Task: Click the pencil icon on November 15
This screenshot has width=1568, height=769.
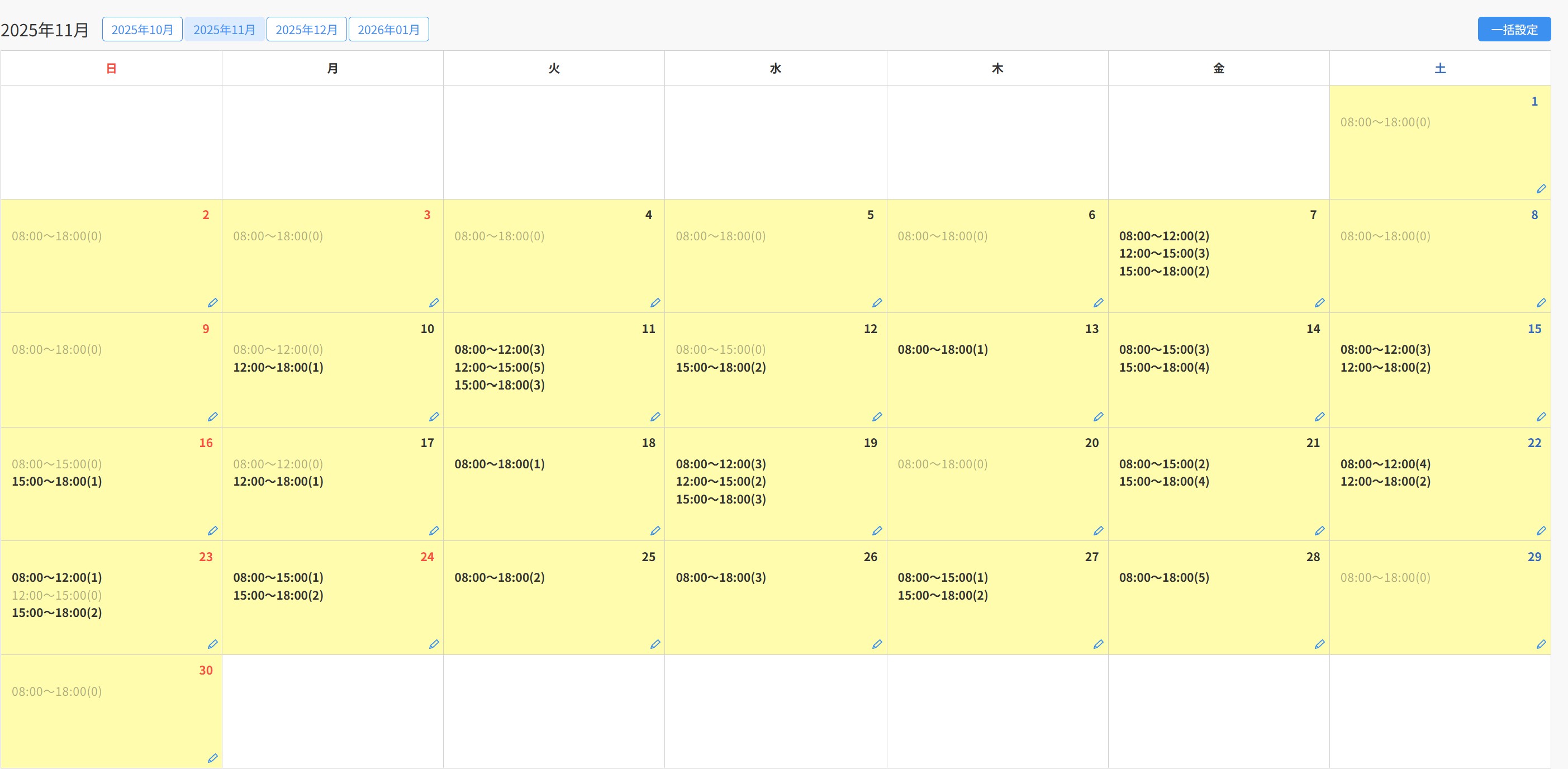Action: [x=1541, y=416]
